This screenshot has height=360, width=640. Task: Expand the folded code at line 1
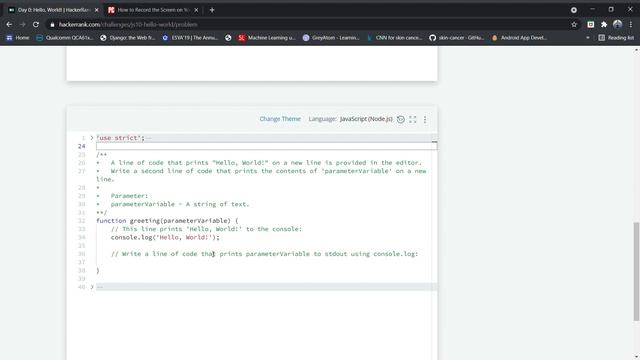[x=92, y=138]
